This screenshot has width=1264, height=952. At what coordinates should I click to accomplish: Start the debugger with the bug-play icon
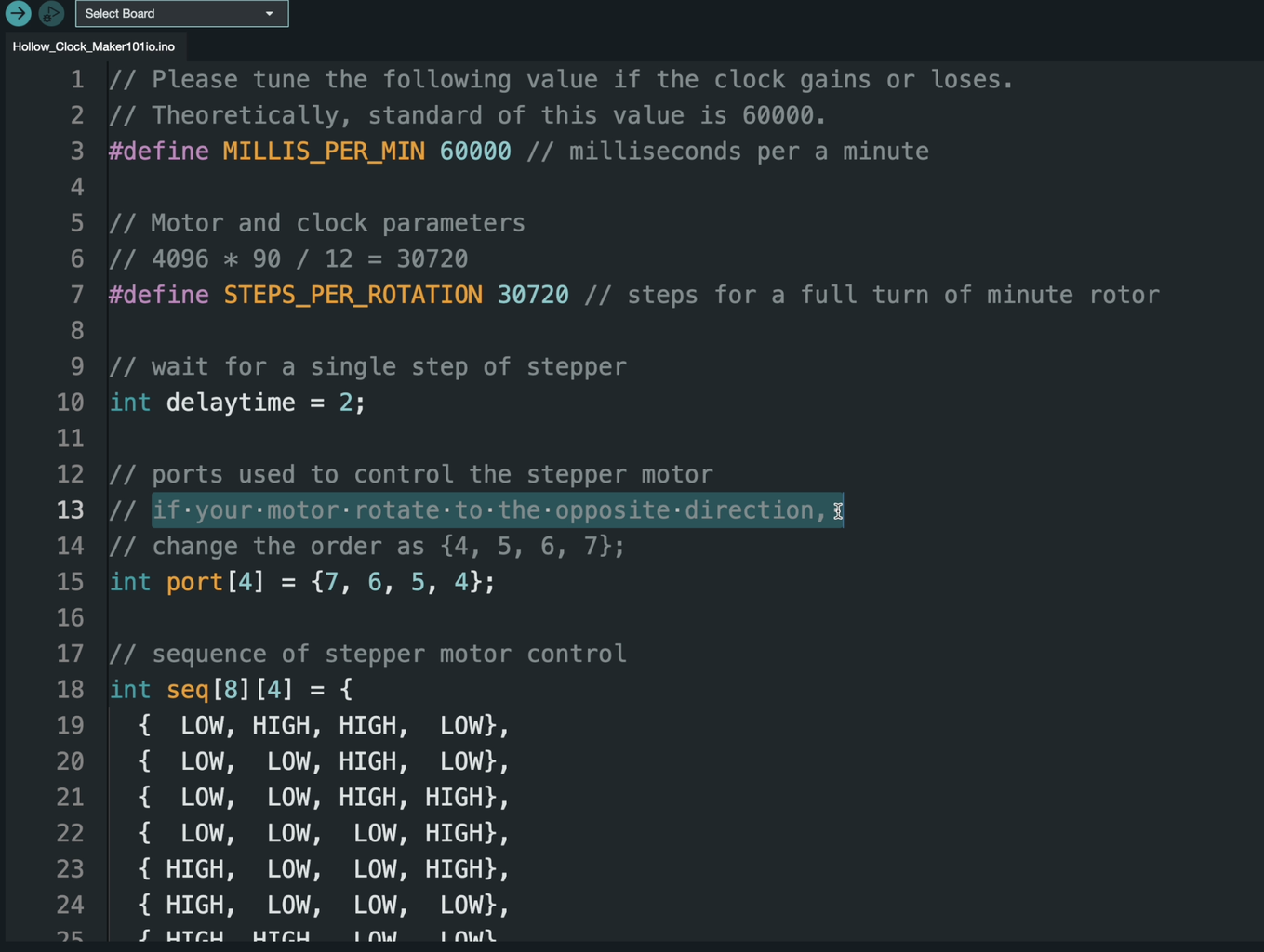(51, 13)
